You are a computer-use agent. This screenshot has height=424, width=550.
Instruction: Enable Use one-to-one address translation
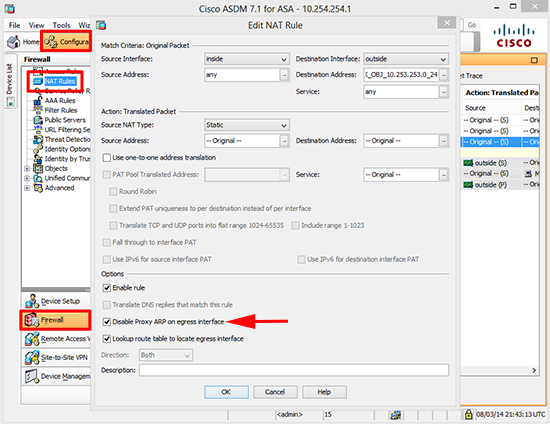click(x=107, y=157)
